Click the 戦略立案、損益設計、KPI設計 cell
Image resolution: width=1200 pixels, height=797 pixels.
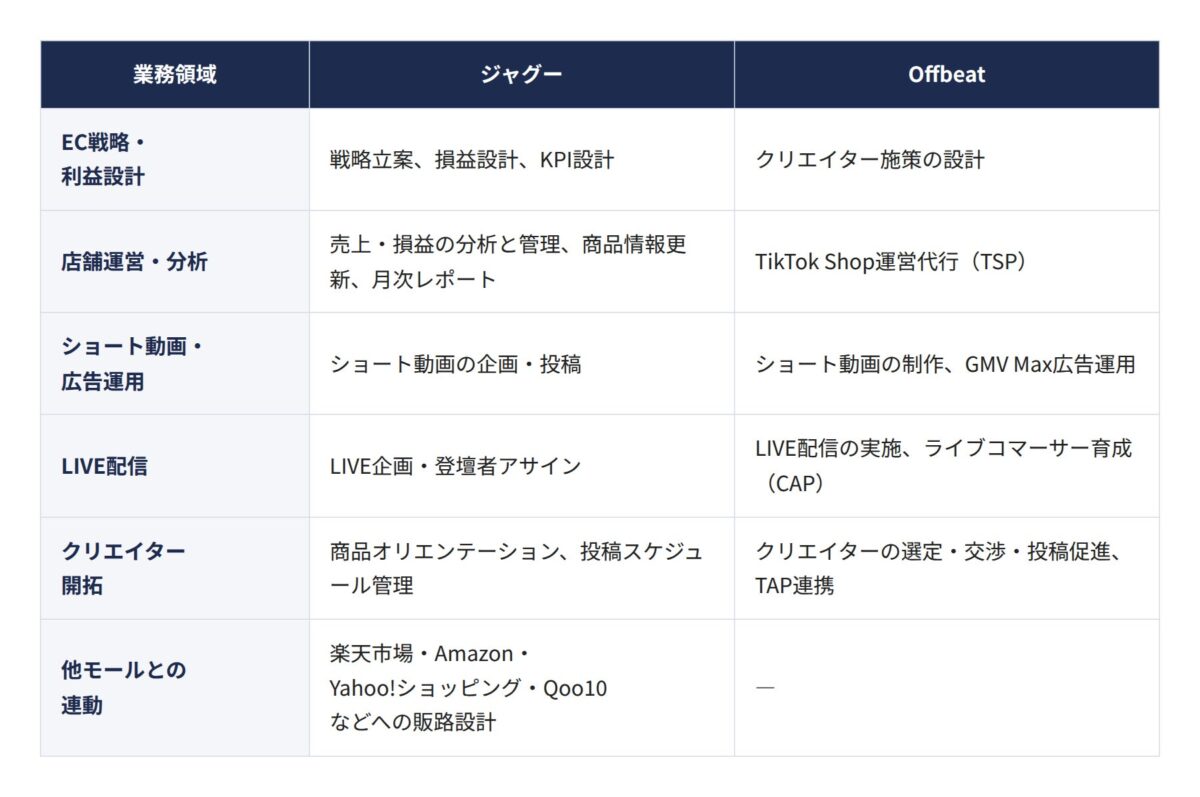tap(522, 159)
